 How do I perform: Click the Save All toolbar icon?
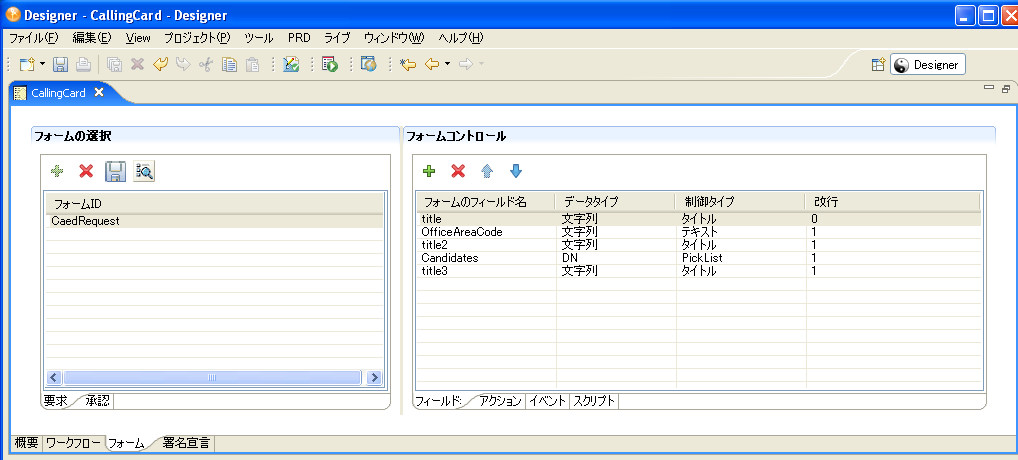[x=114, y=64]
